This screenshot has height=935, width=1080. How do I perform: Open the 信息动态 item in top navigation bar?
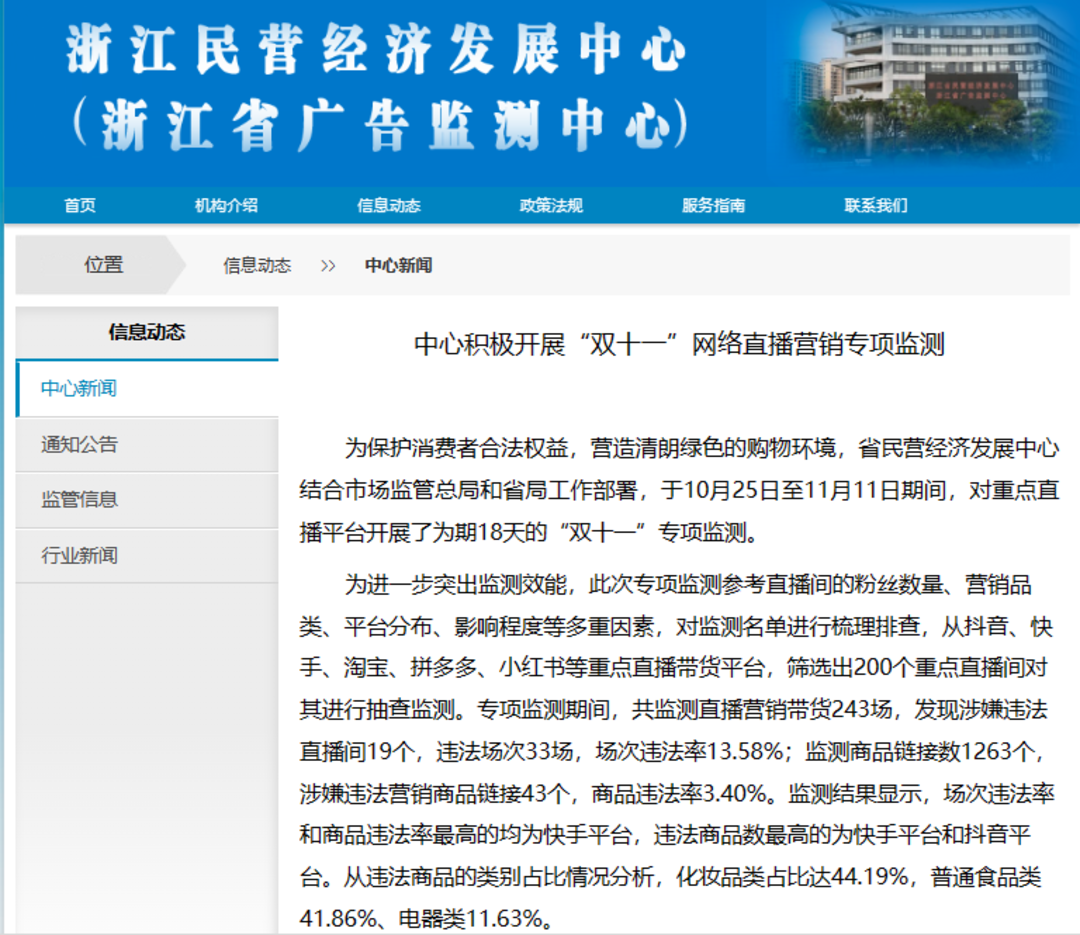coord(388,205)
